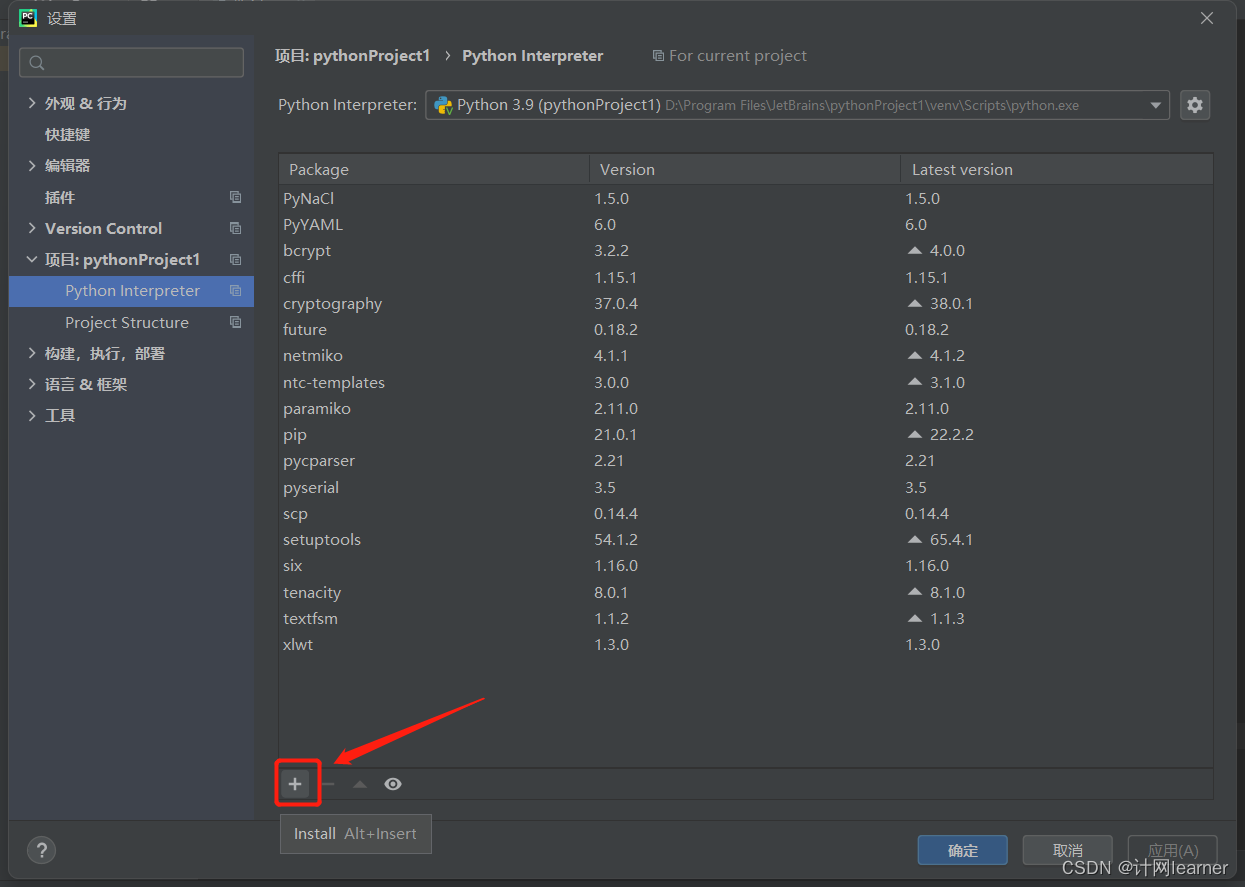Select the pyserial package row
The image size is (1245, 887).
coord(746,487)
